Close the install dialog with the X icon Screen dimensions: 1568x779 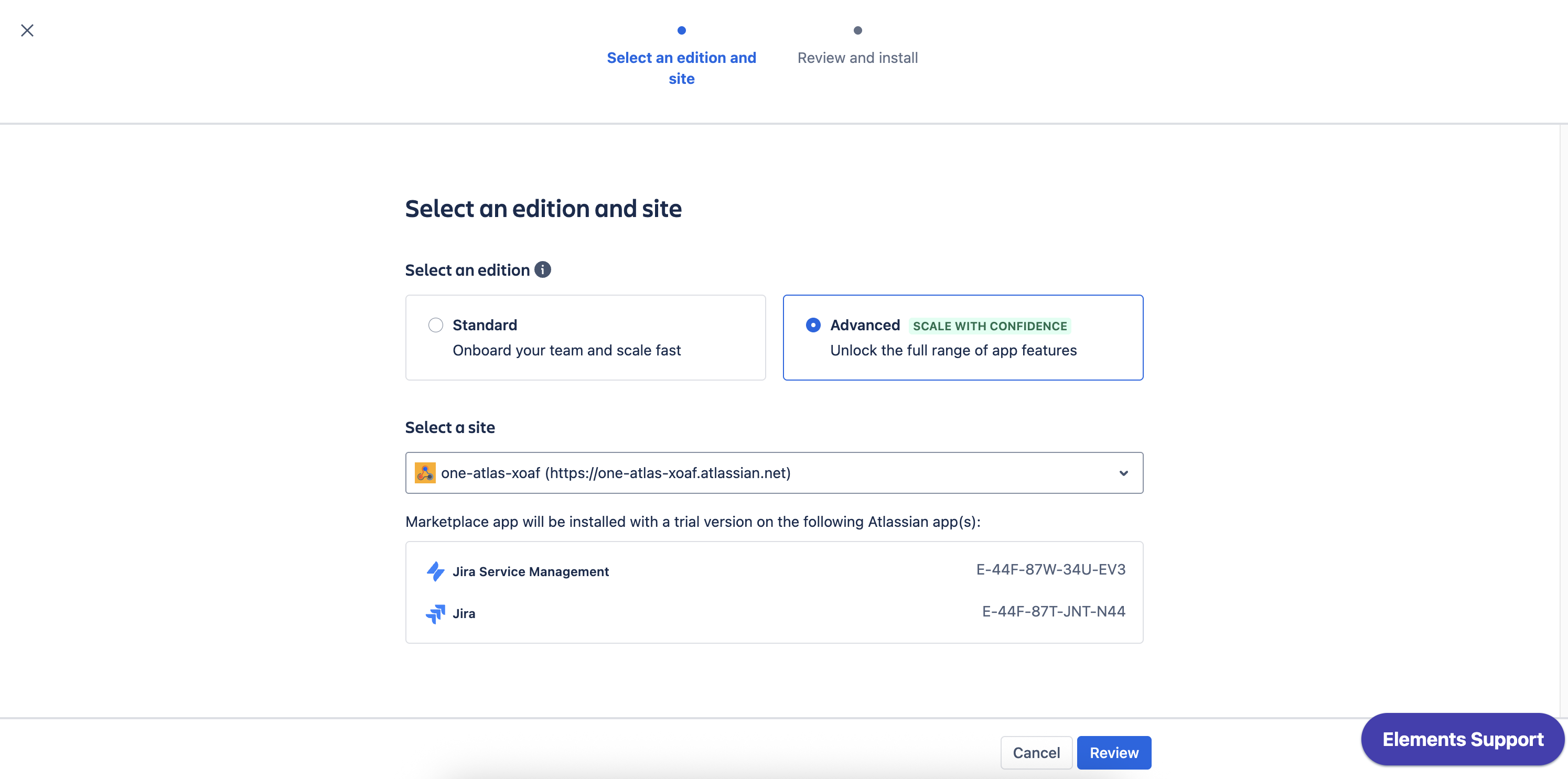click(x=27, y=30)
